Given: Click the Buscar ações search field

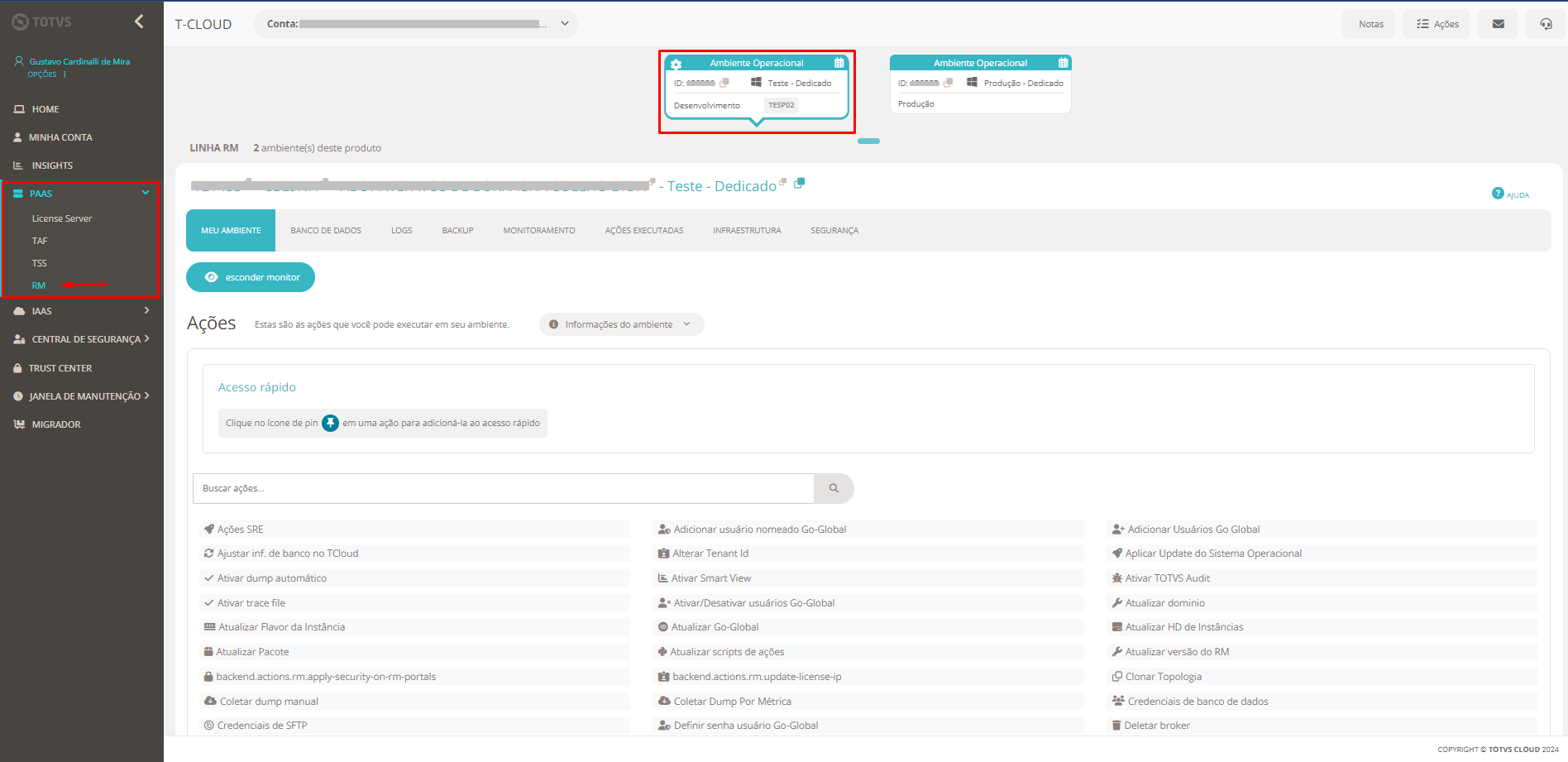Looking at the screenshot, I should tap(504, 488).
